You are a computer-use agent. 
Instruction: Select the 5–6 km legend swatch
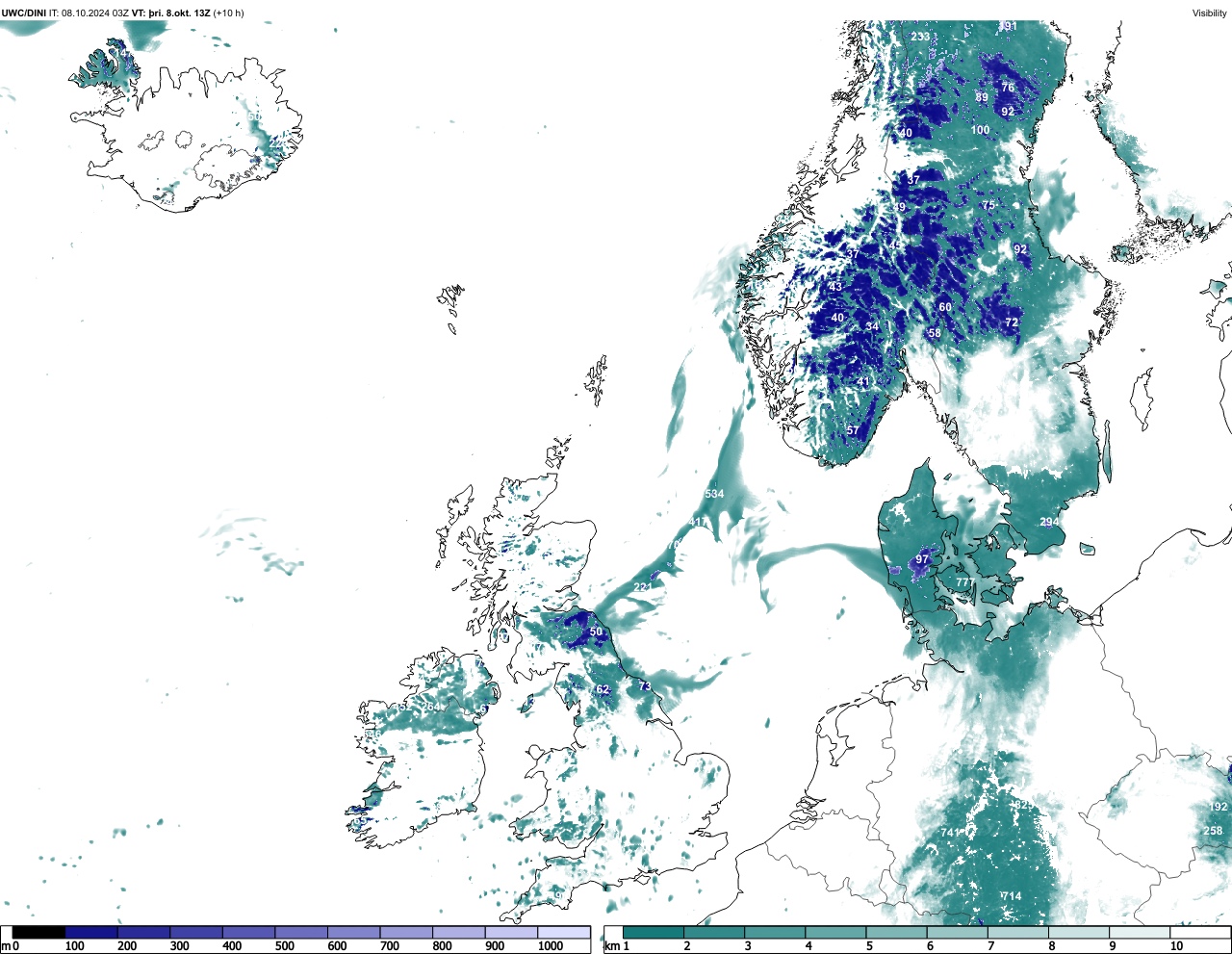coord(897,932)
